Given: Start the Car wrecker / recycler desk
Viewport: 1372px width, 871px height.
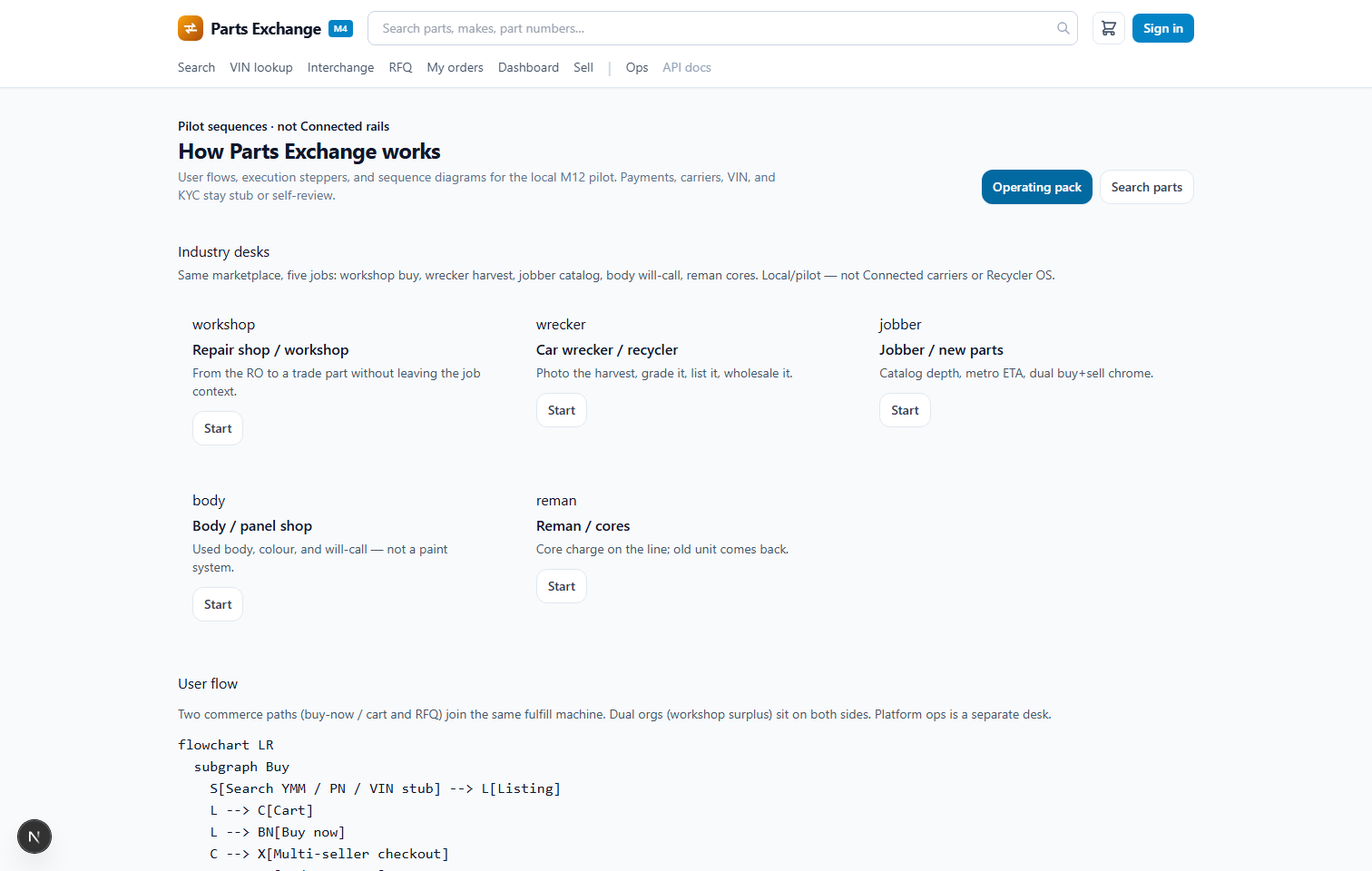Looking at the screenshot, I should 562,410.
